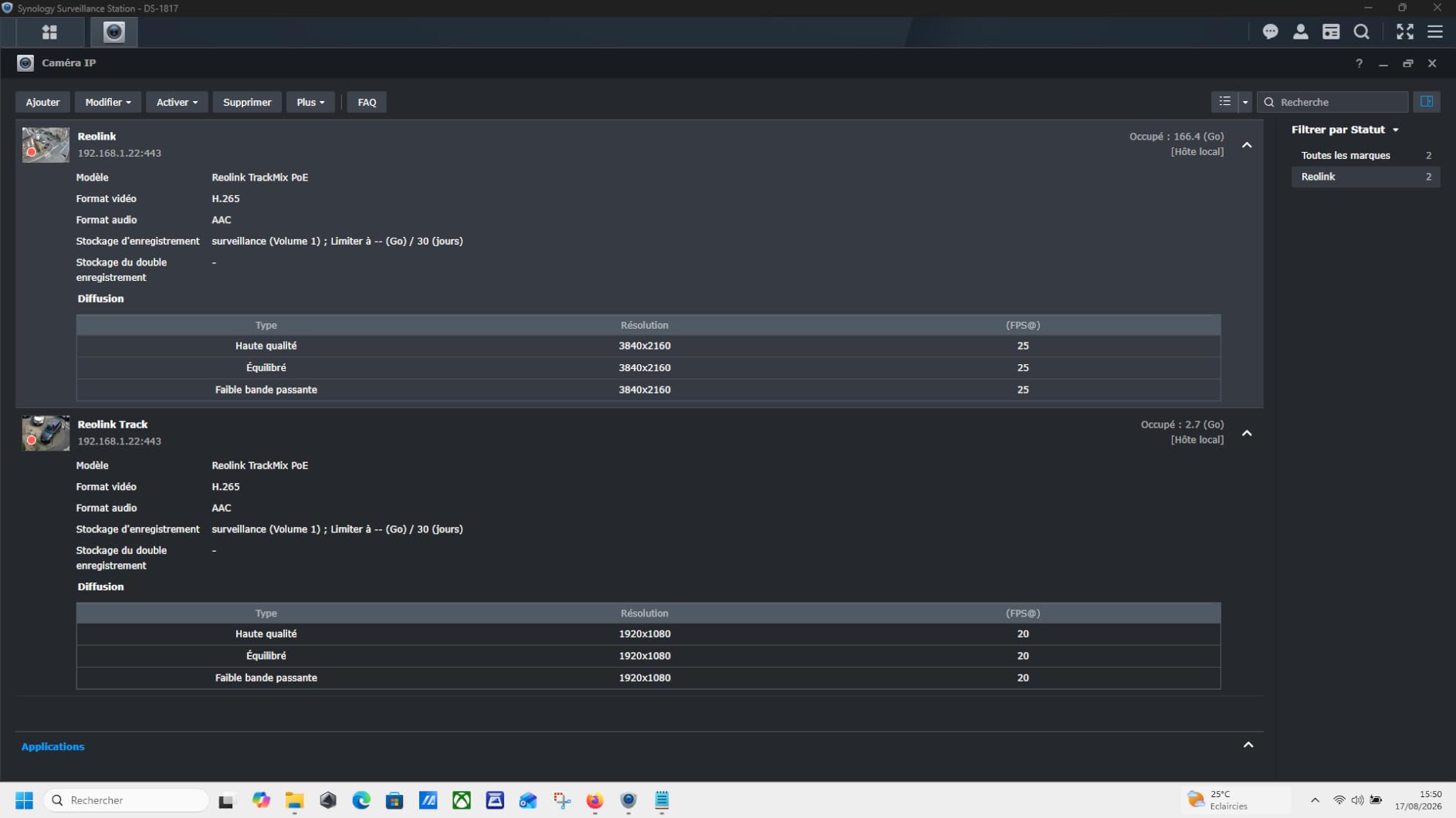
Task: Open Copilot from the taskbar
Action: [x=261, y=800]
